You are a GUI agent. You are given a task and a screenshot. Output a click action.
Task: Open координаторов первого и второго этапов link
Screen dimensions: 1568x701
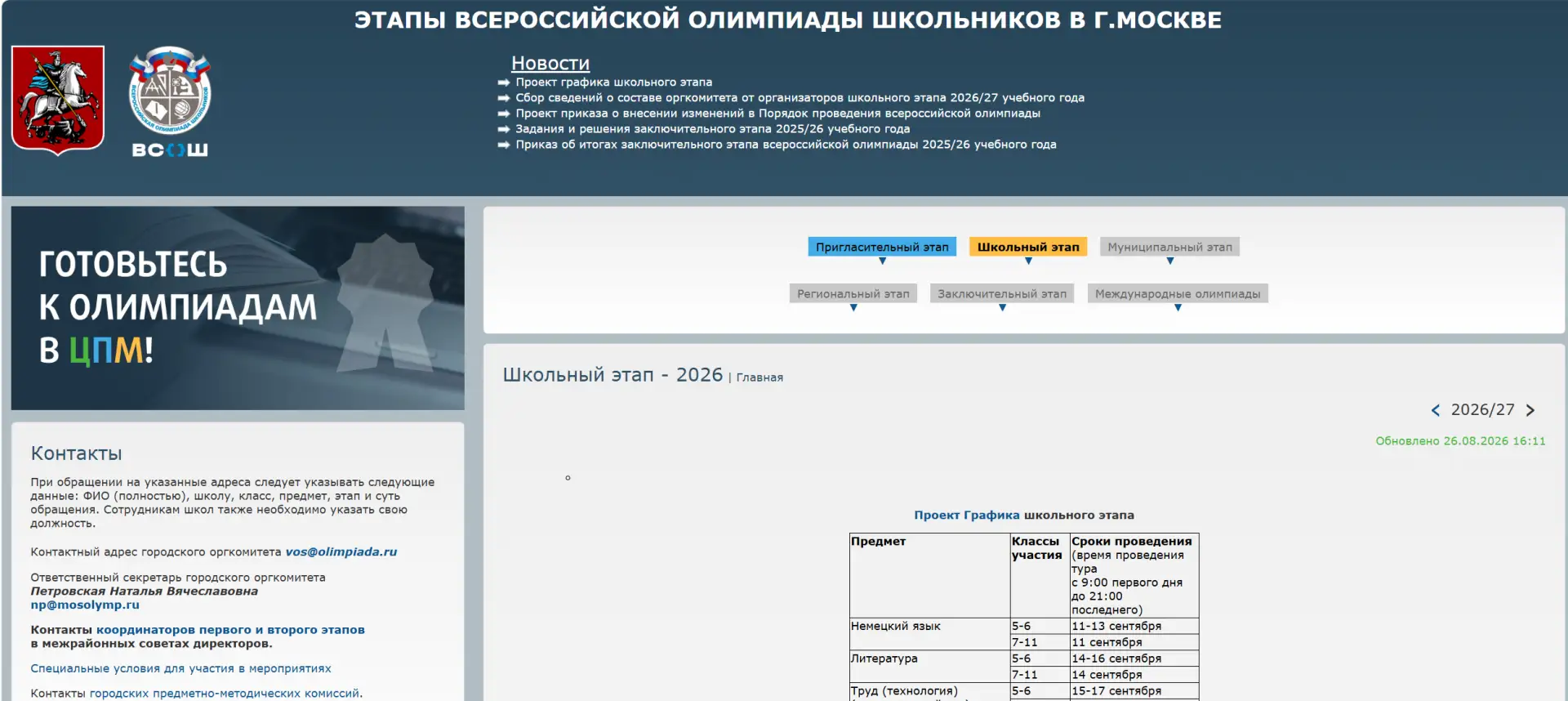point(230,629)
